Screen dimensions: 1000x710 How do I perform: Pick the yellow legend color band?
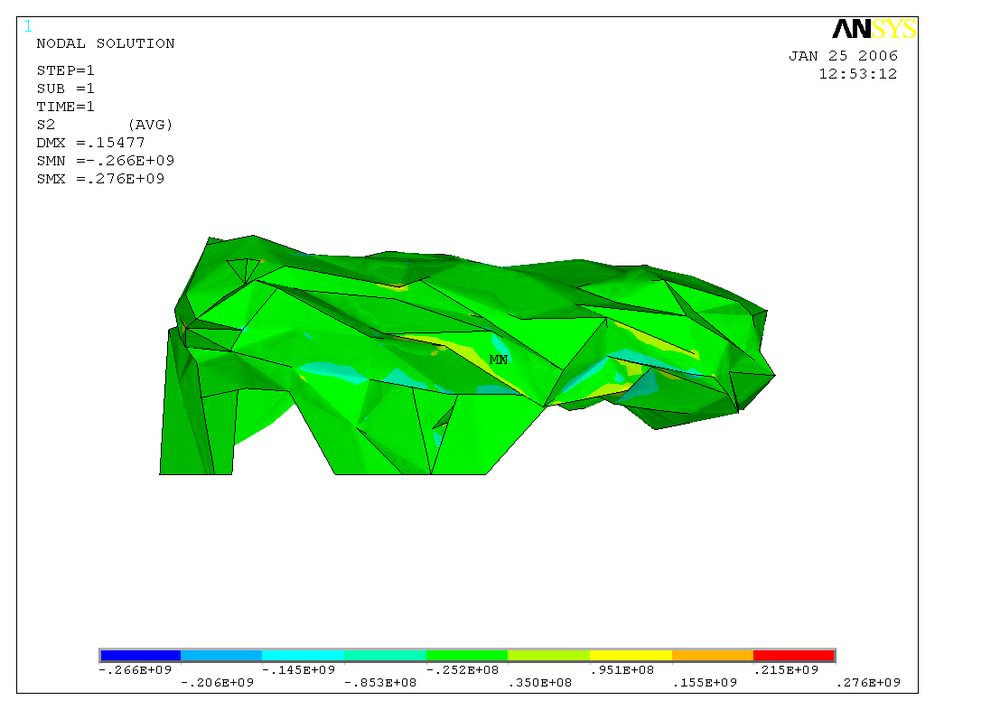(x=630, y=656)
